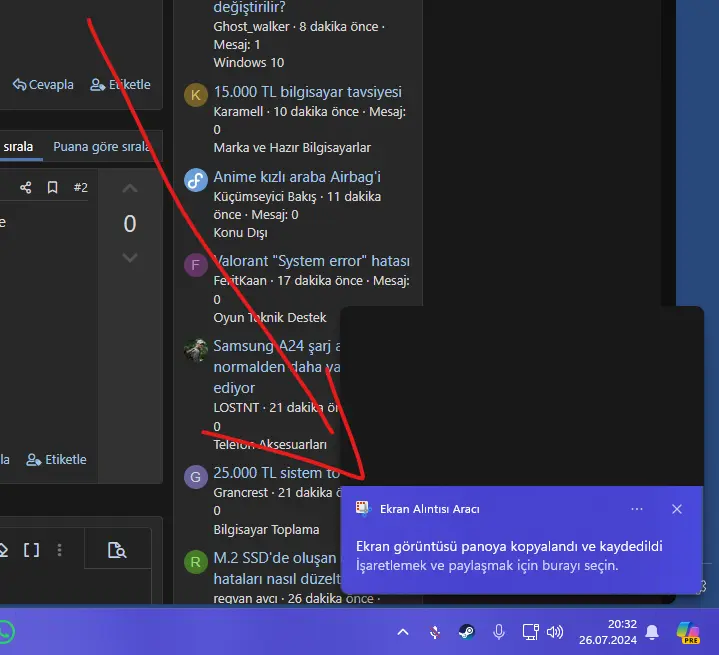Click the Cevapla reply button
The height and width of the screenshot is (655, 719).
coord(43,84)
